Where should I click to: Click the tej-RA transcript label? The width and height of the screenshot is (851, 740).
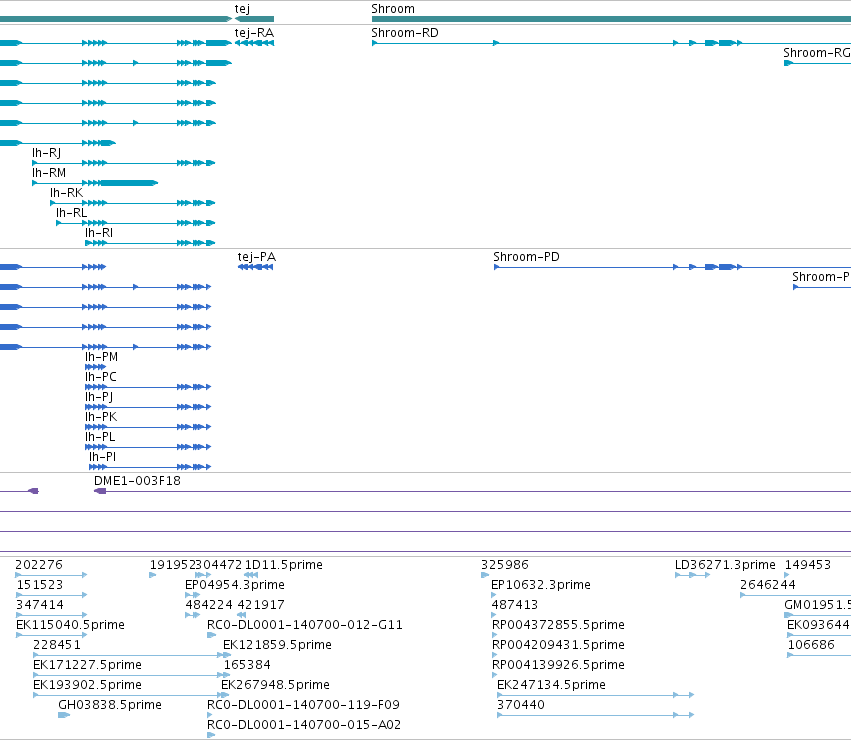click(254, 33)
